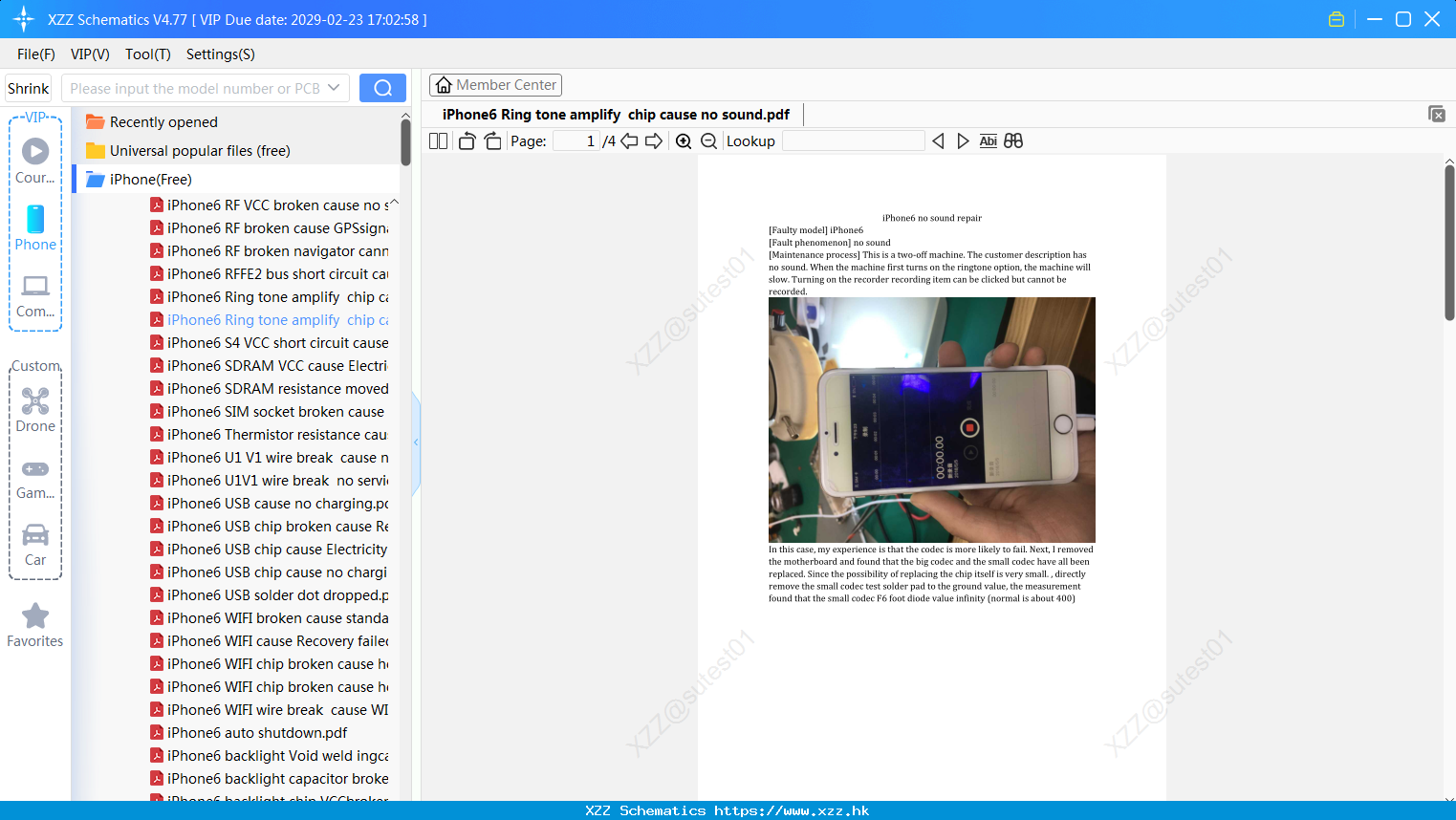Screen dimensions: 1456x820
Task: Open iPhone6 USB solder dot dropped file
Action: (x=269, y=595)
